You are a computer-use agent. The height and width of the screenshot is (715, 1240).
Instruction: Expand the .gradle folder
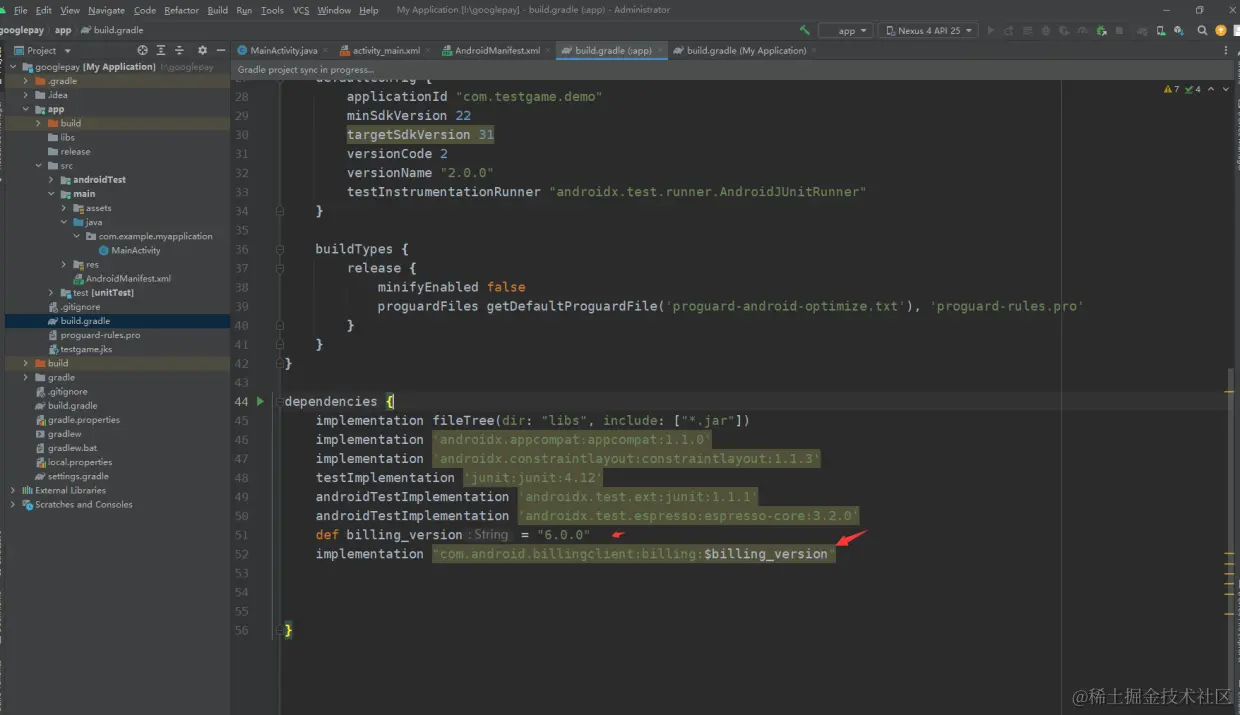coord(26,81)
